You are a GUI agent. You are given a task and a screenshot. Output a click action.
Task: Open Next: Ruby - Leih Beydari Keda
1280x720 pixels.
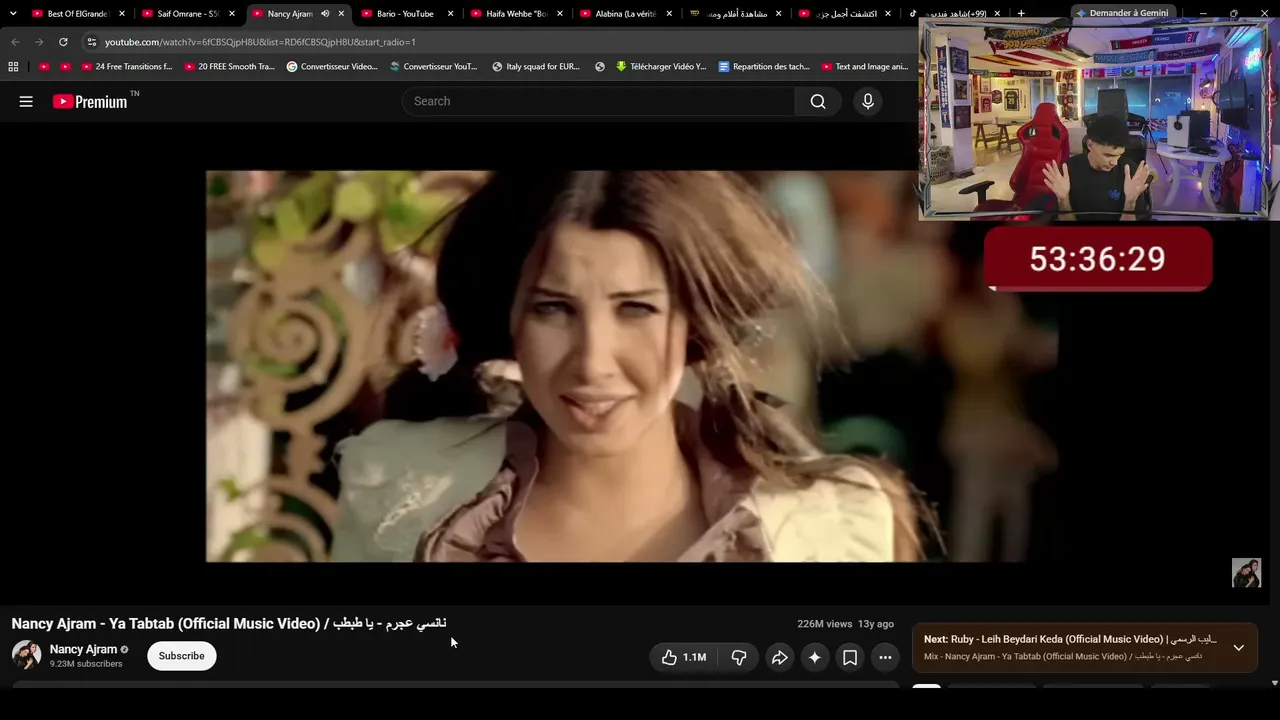1070,639
